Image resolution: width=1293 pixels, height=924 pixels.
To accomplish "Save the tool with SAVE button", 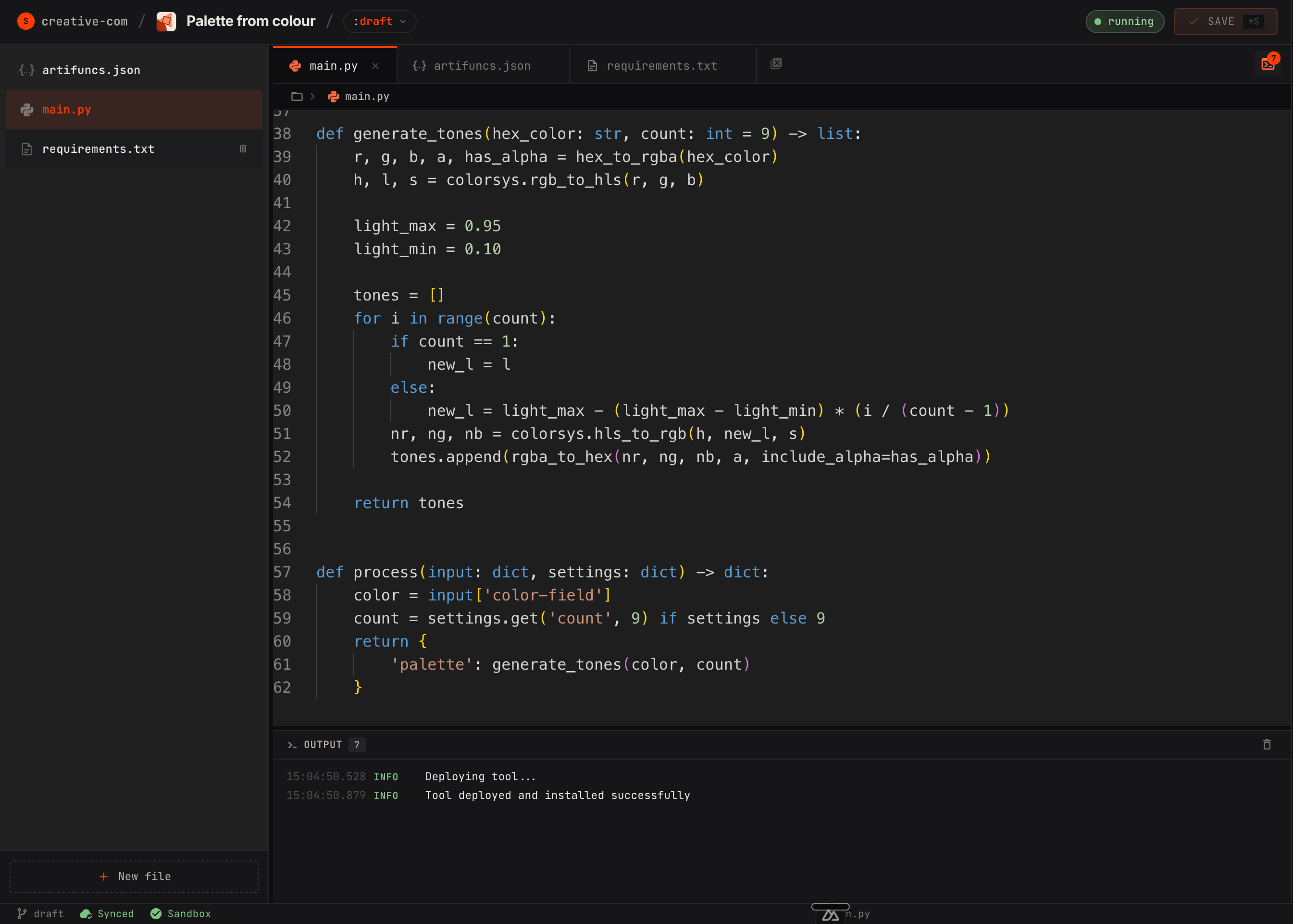I will pos(1225,22).
